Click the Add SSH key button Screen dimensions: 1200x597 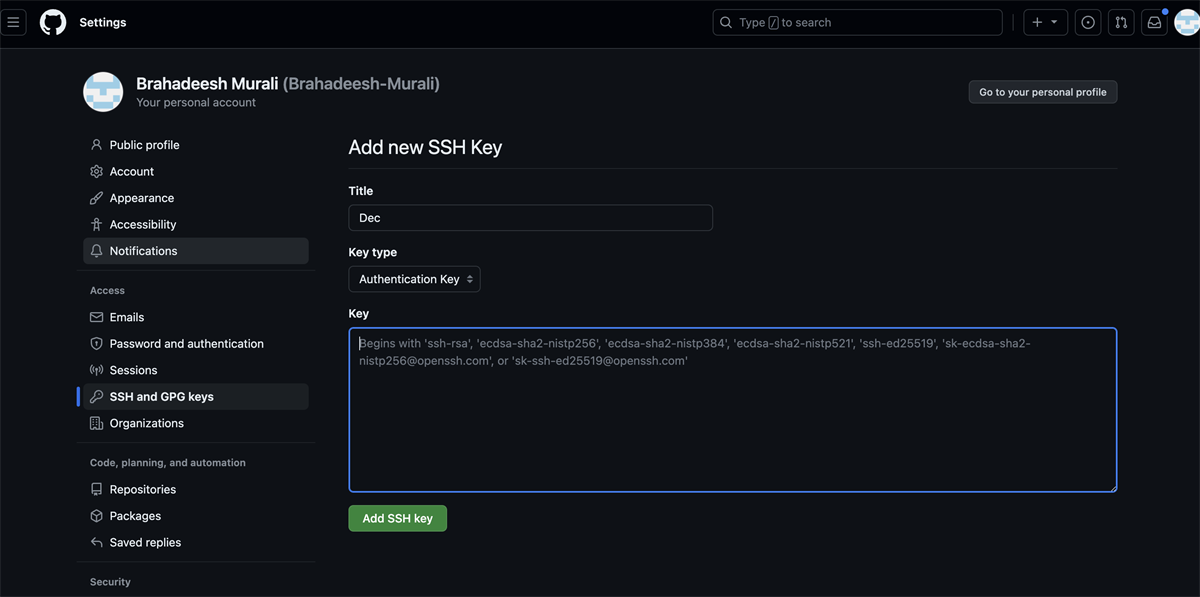click(x=397, y=518)
